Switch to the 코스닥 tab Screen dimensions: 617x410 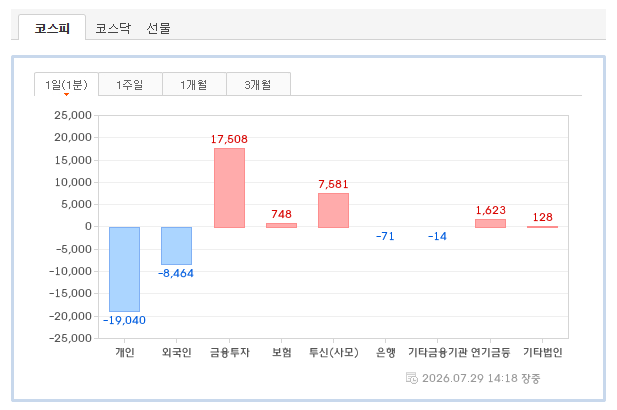coord(113,28)
